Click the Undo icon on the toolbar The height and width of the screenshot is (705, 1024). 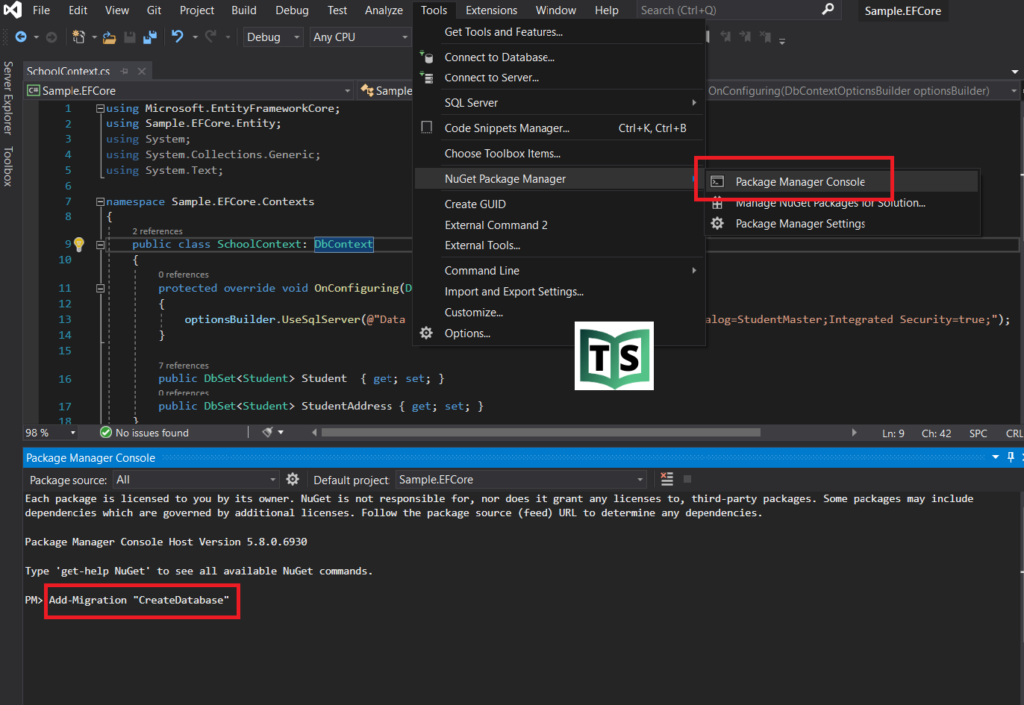click(176, 35)
